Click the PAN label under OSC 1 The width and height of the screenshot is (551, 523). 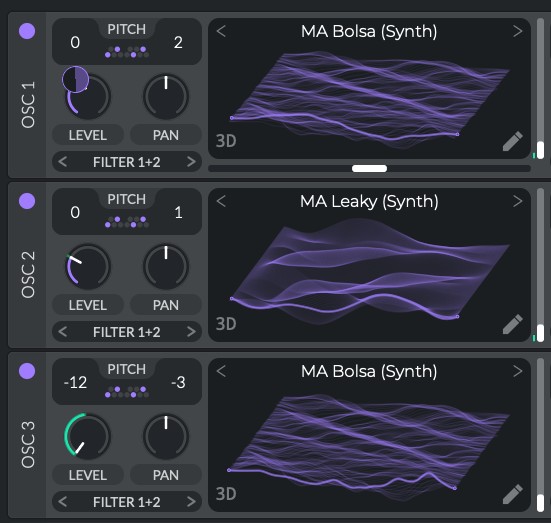pos(166,135)
